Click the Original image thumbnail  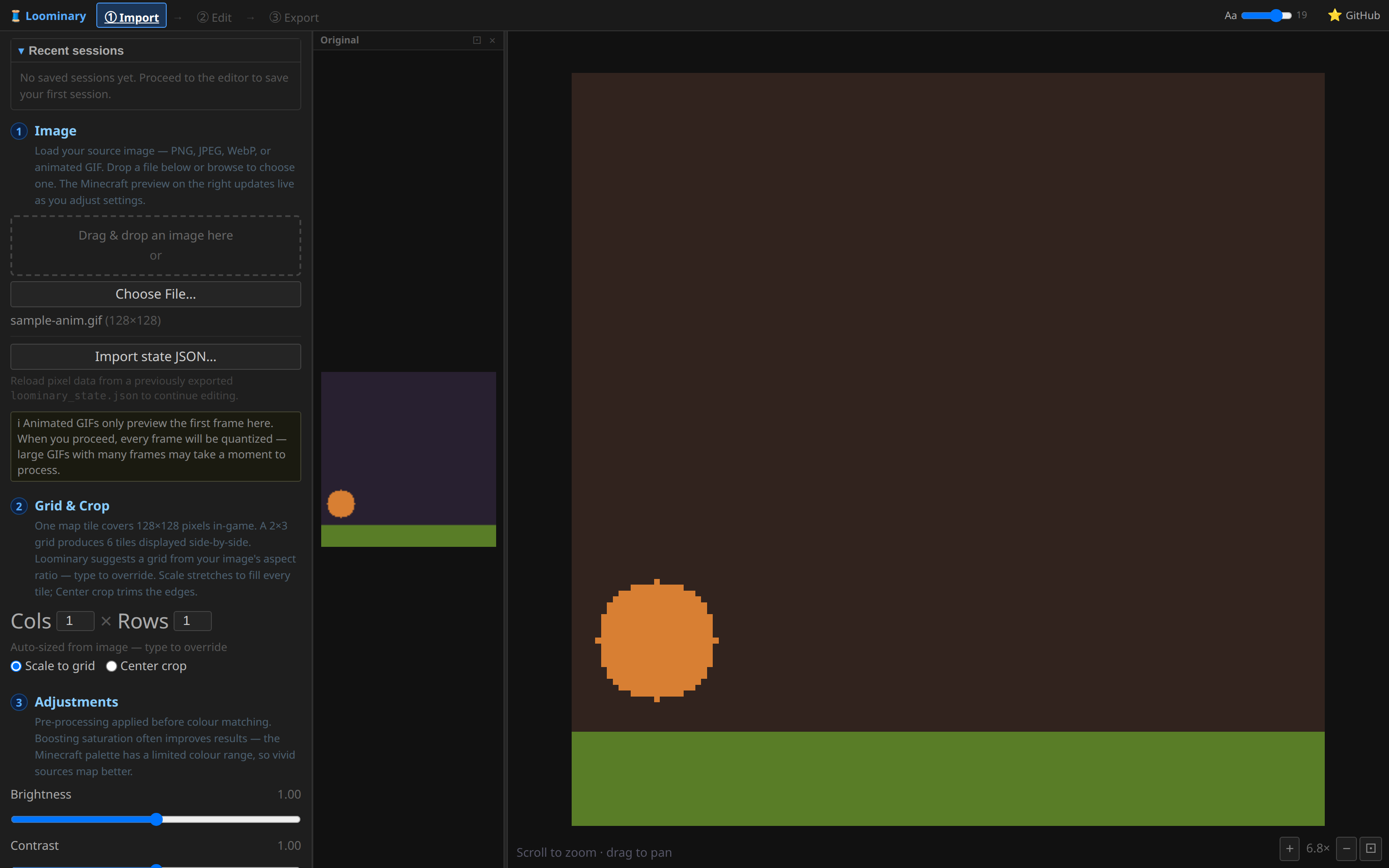408,459
